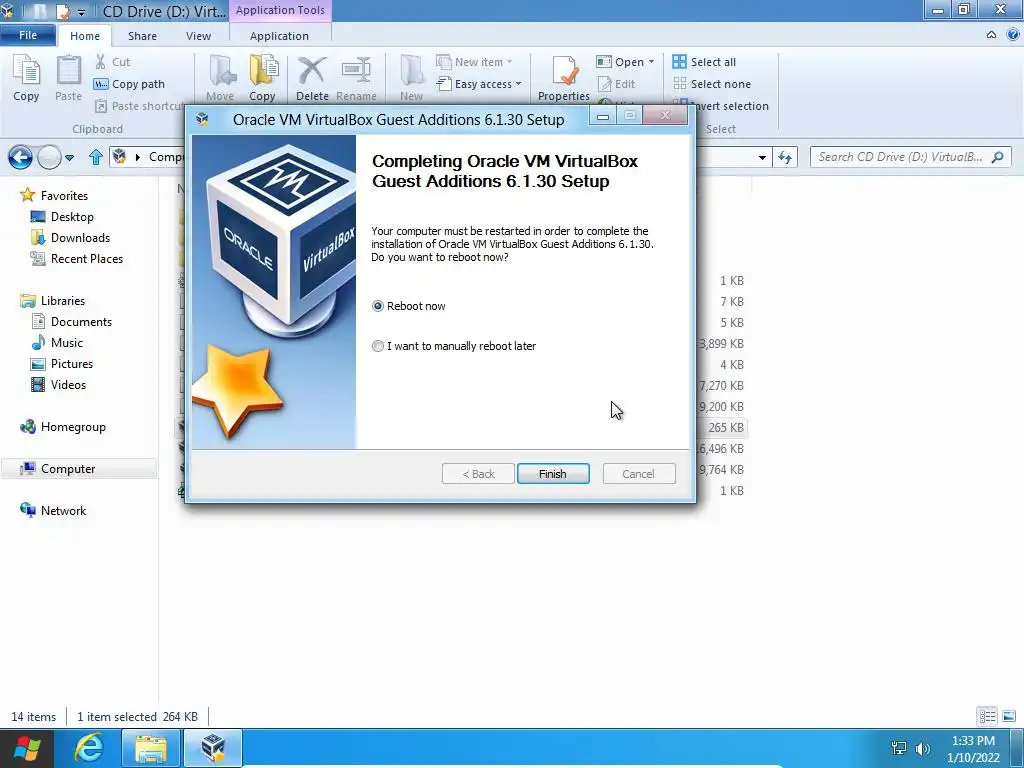Click the Windows Start button
The height and width of the screenshot is (768, 1024).
[26, 748]
